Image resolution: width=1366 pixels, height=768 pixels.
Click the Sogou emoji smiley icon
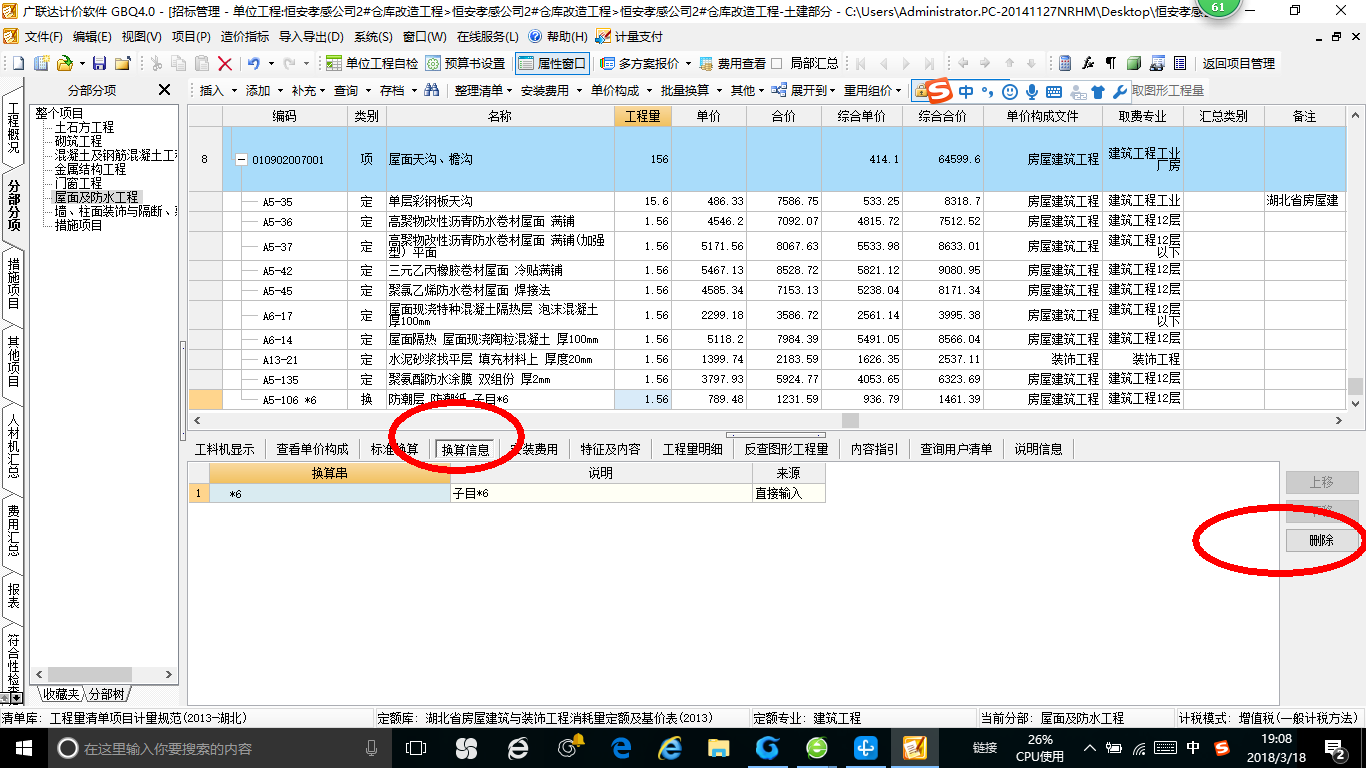coord(1010,91)
